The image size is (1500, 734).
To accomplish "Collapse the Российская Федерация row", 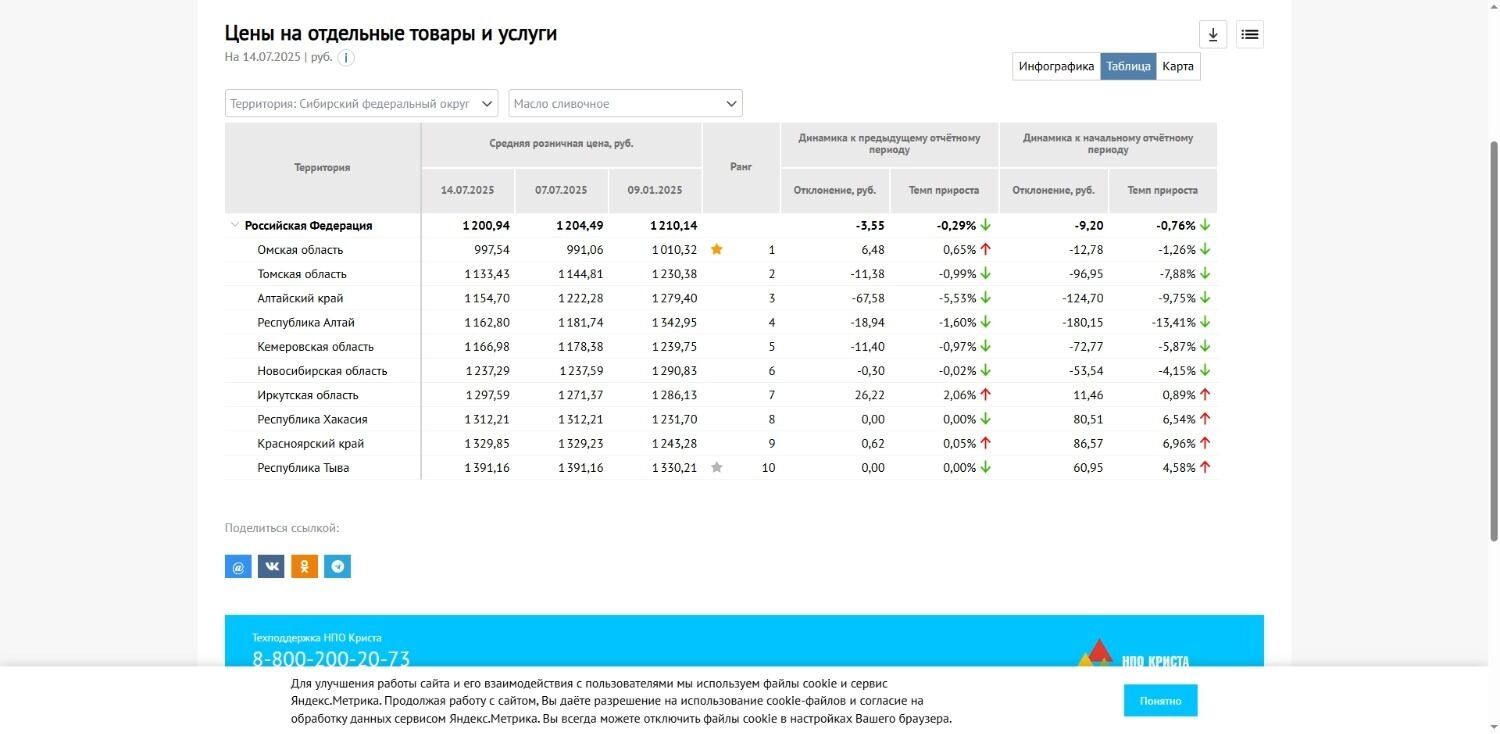I will pos(235,226).
